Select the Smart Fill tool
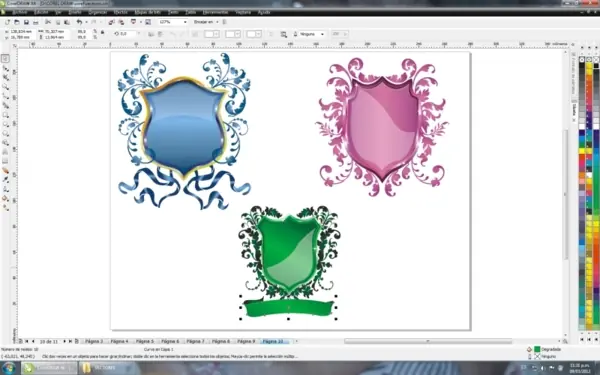 [5, 105]
